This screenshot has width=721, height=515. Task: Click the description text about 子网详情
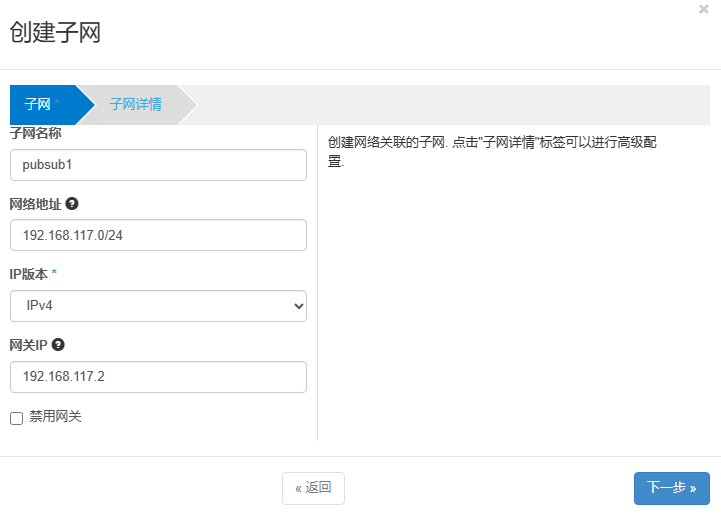[x=492, y=144]
